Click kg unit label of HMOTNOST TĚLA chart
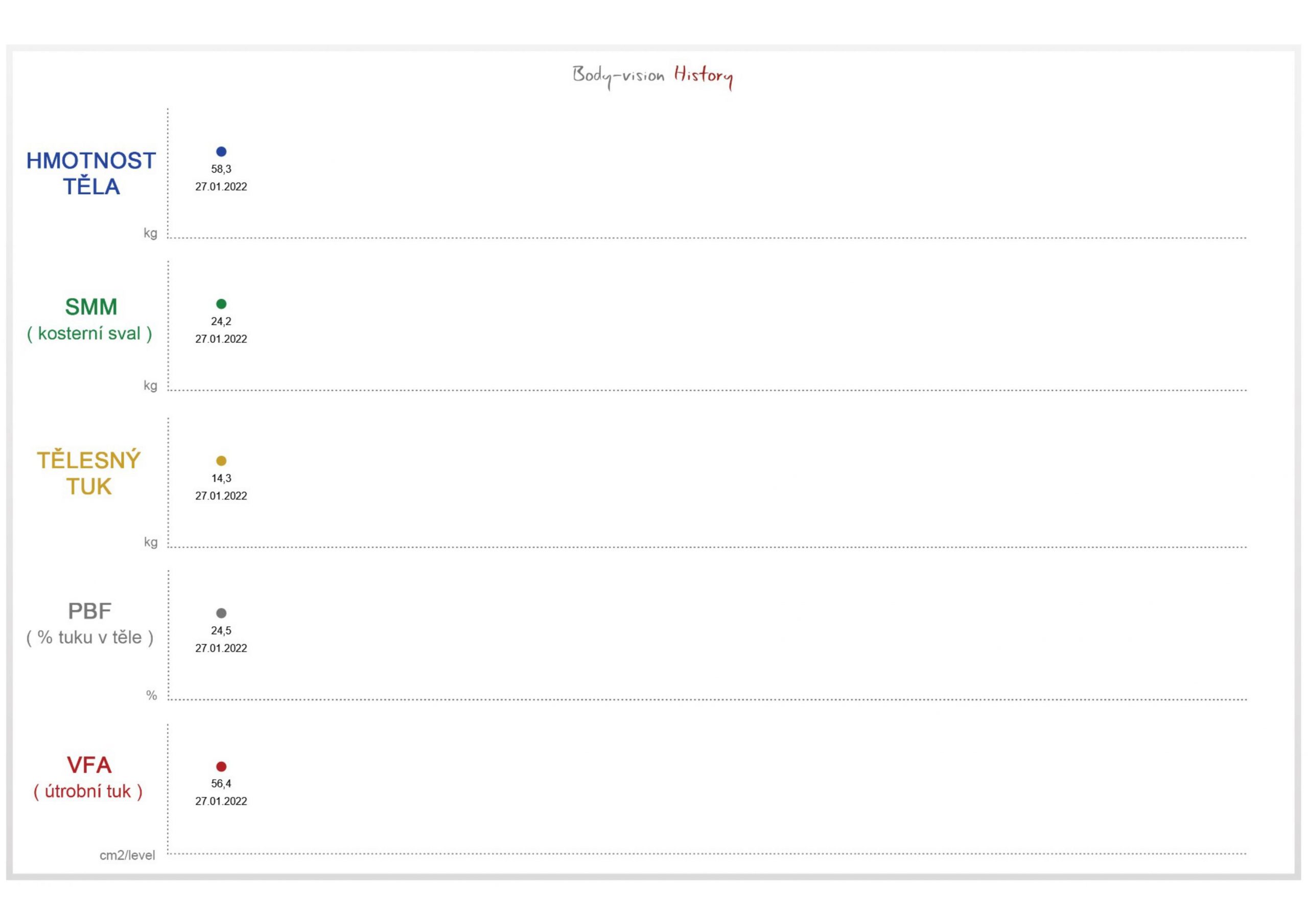The width and height of the screenshot is (1308, 924). (150, 233)
